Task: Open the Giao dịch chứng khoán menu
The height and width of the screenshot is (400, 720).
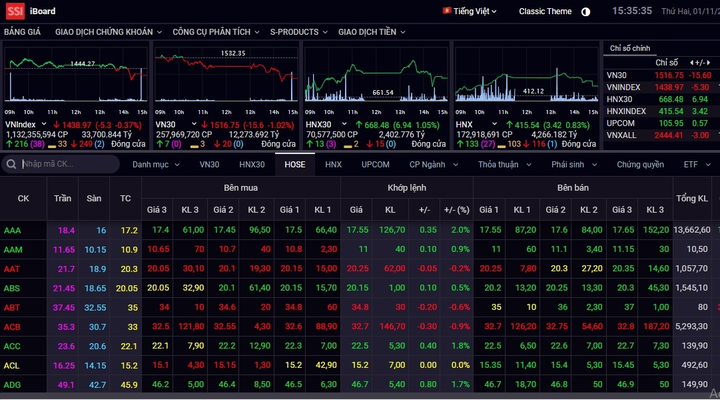Action: coord(103,32)
